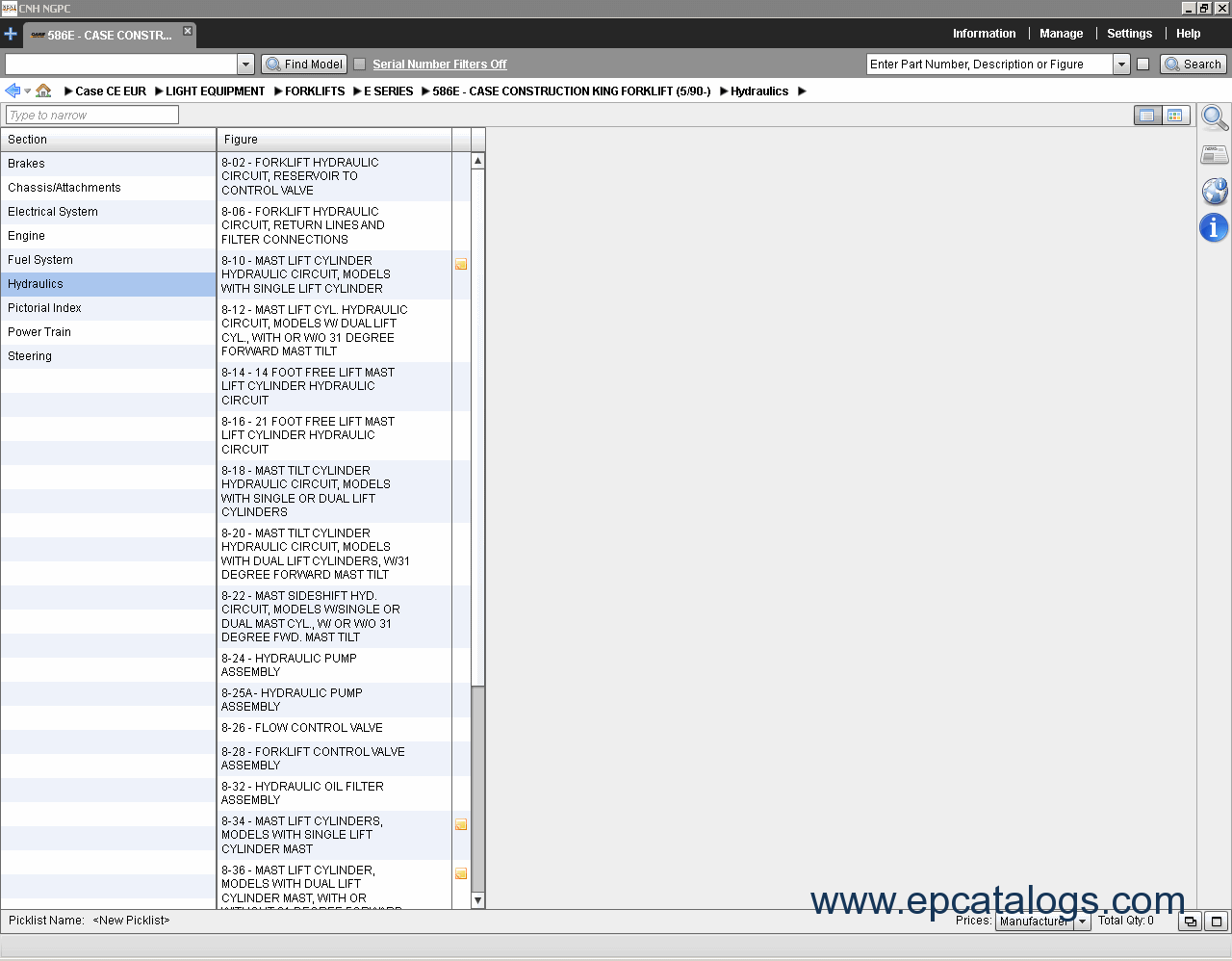The width and height of the screenshot is (1232, 961).
Task: Navigate to Case CE EUR breadcrumb
Action: pyautogui.click(x=111, y=91)
